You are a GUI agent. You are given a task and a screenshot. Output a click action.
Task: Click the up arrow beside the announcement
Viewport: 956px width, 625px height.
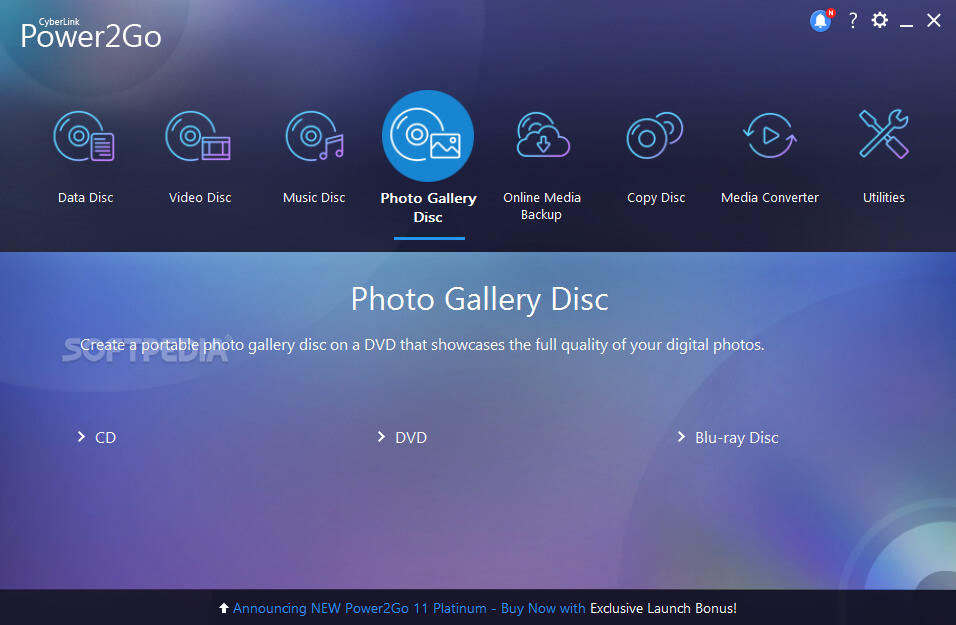tap(224, 608)
